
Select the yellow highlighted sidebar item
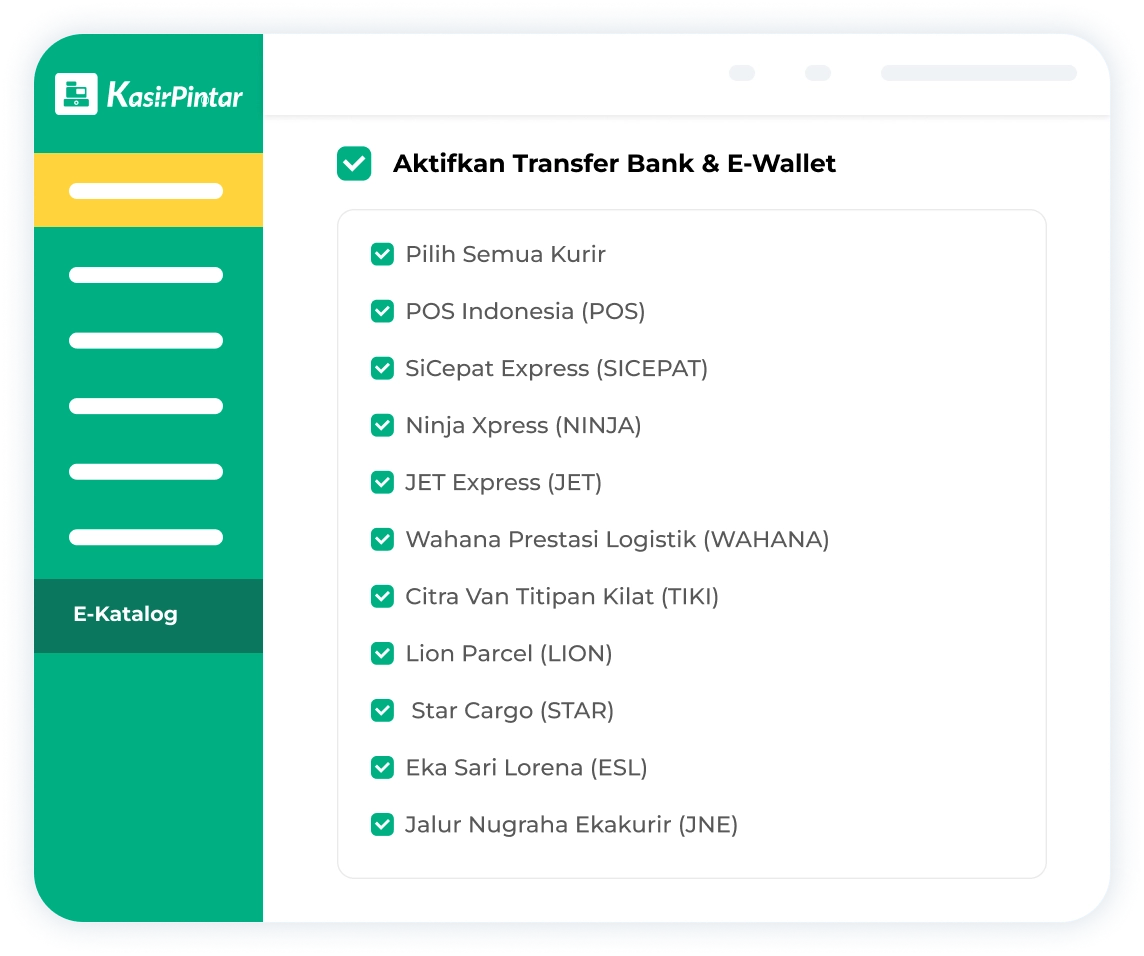[147, 190]
